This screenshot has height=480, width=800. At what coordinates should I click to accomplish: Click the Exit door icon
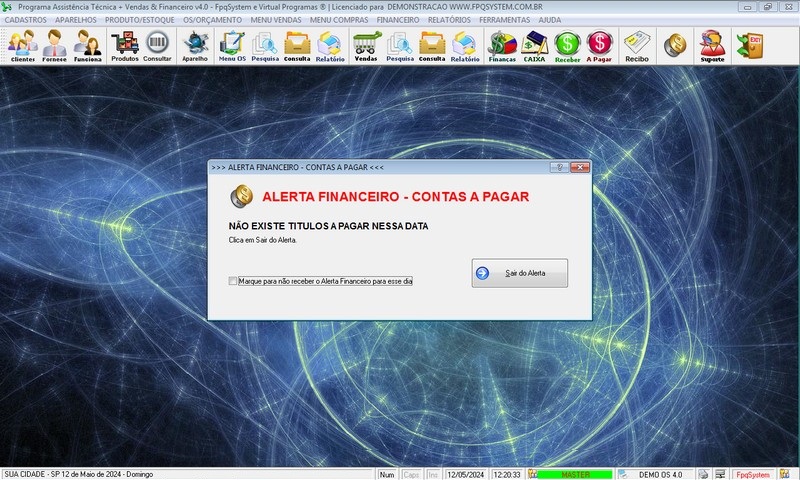click(x=749, y=45)
